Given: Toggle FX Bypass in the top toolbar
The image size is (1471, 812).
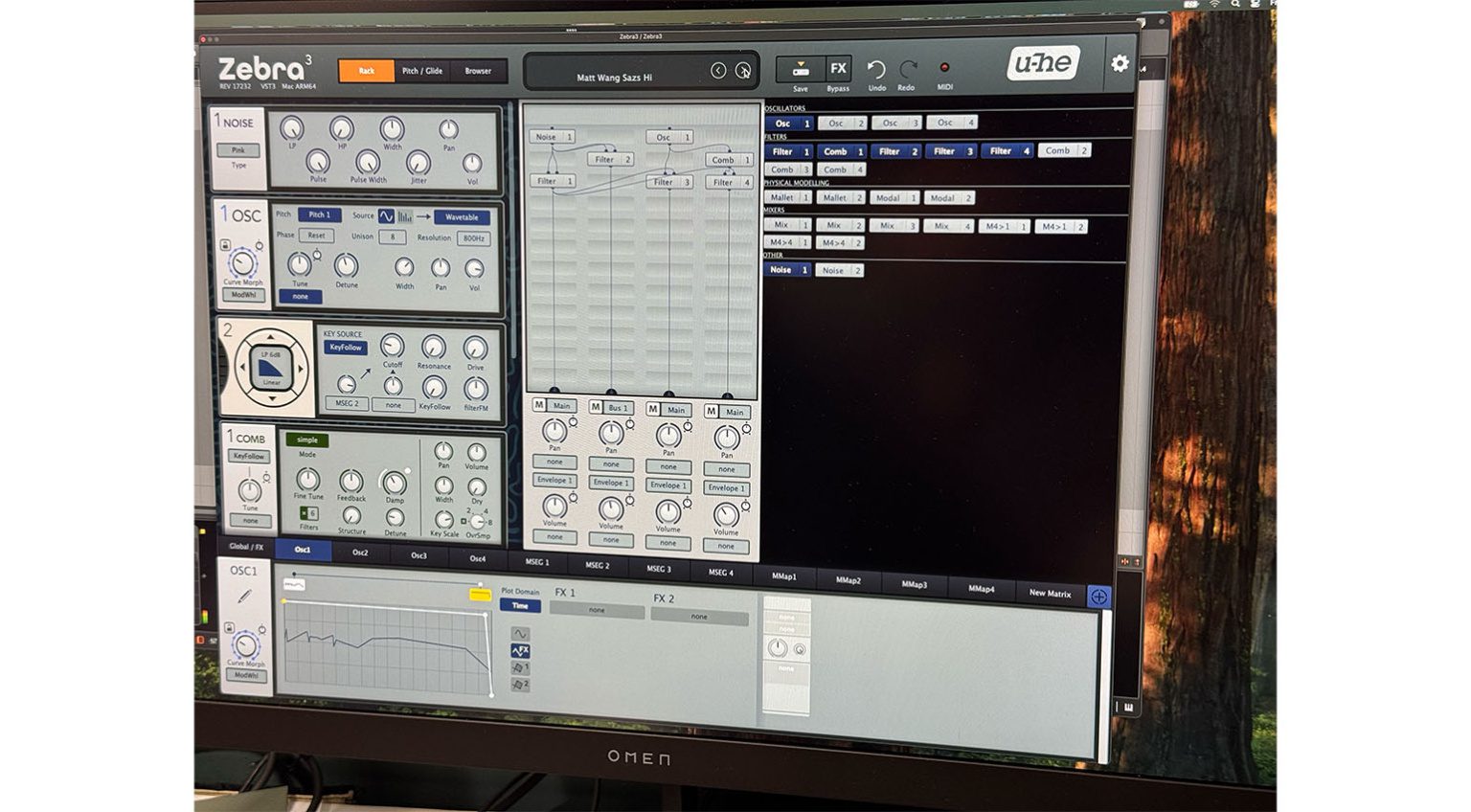Looking at the screenshot, I should pos(838,70).
